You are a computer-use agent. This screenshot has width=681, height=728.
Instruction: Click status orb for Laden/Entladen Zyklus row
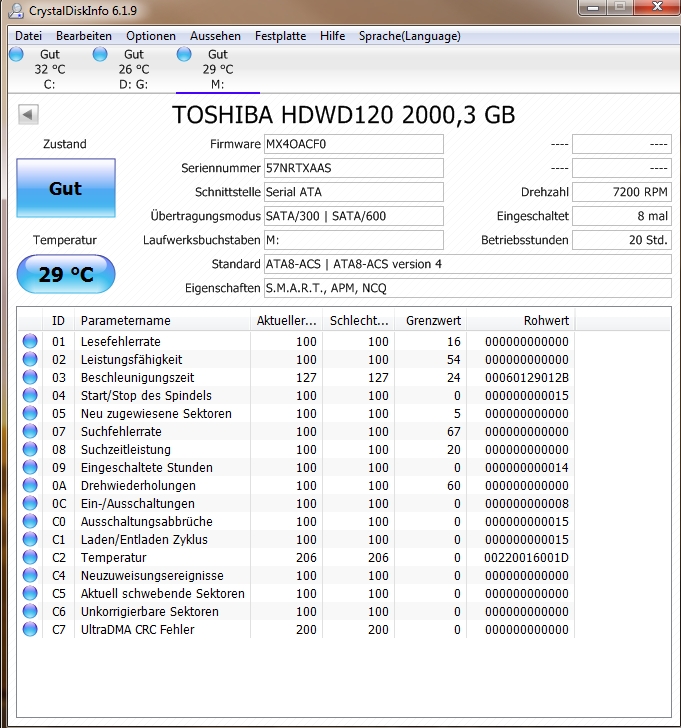point(30,539)
